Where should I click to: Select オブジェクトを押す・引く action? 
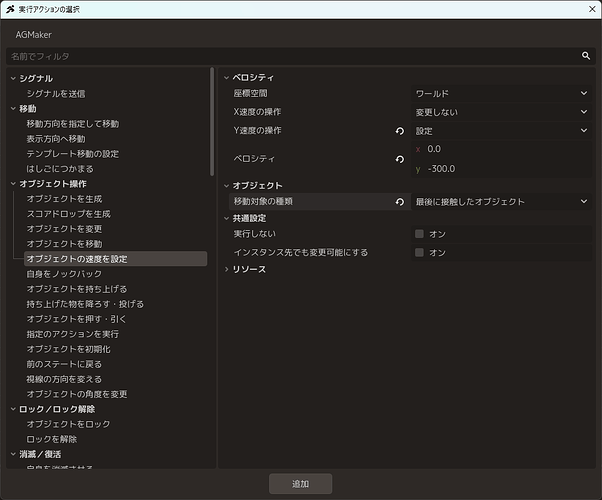pos(76,319)
